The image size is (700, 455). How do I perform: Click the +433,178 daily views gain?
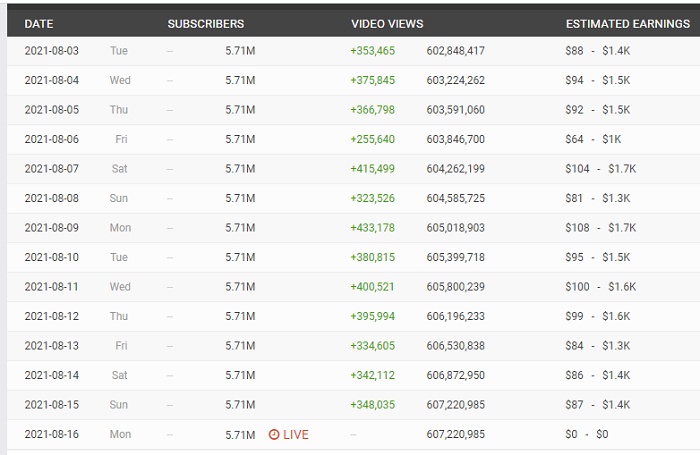[x=372, y=228]
